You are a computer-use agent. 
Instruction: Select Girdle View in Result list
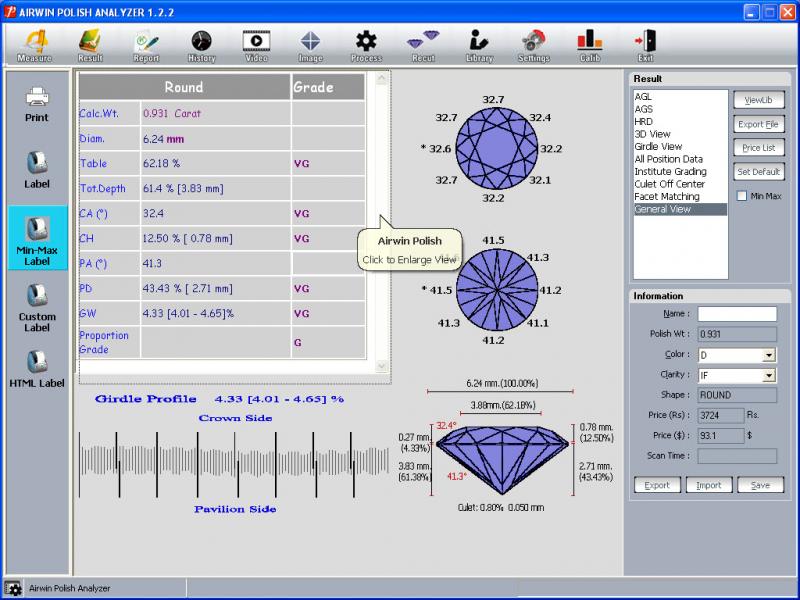(658, 146)
